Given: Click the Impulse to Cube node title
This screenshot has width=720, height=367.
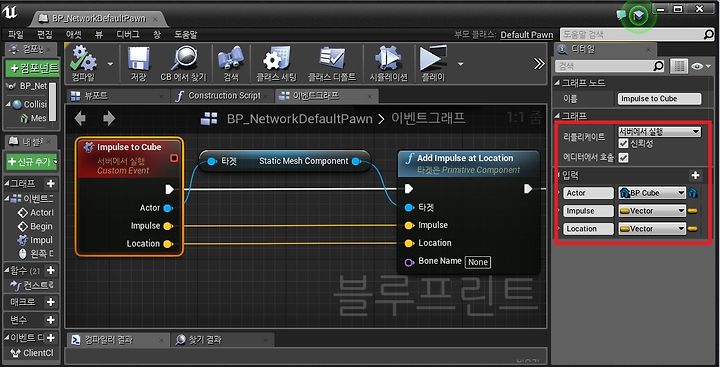Looking at the screenshot, I should coord(129,147).
